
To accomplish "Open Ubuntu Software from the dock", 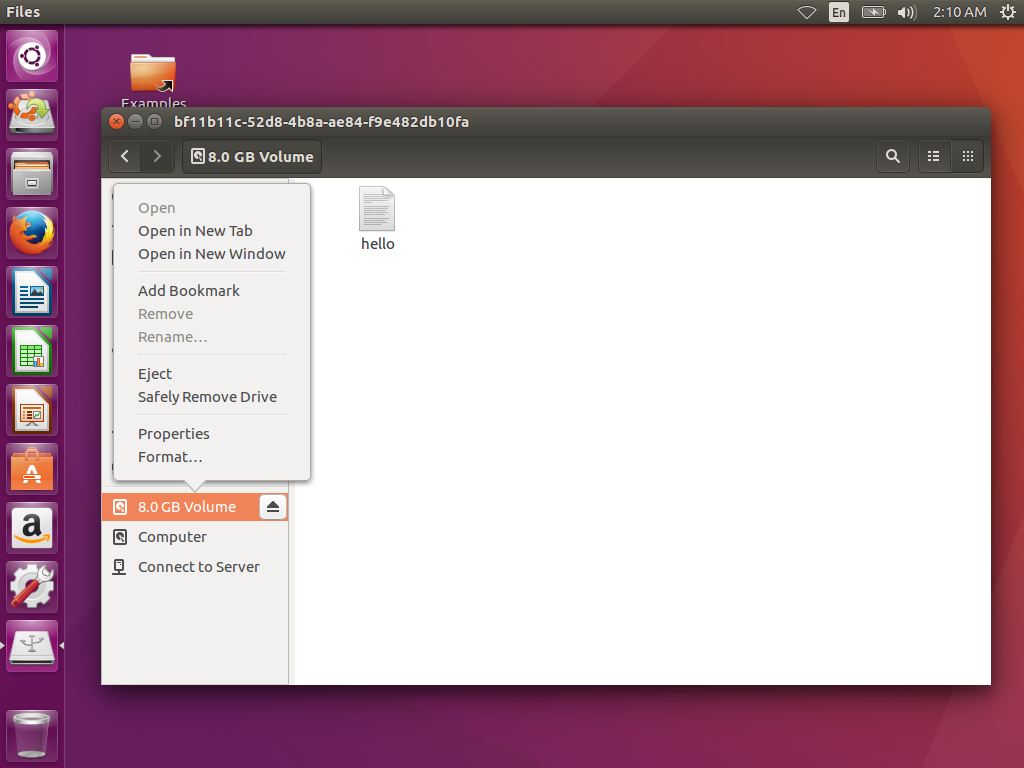I will (x=31, y=468).
